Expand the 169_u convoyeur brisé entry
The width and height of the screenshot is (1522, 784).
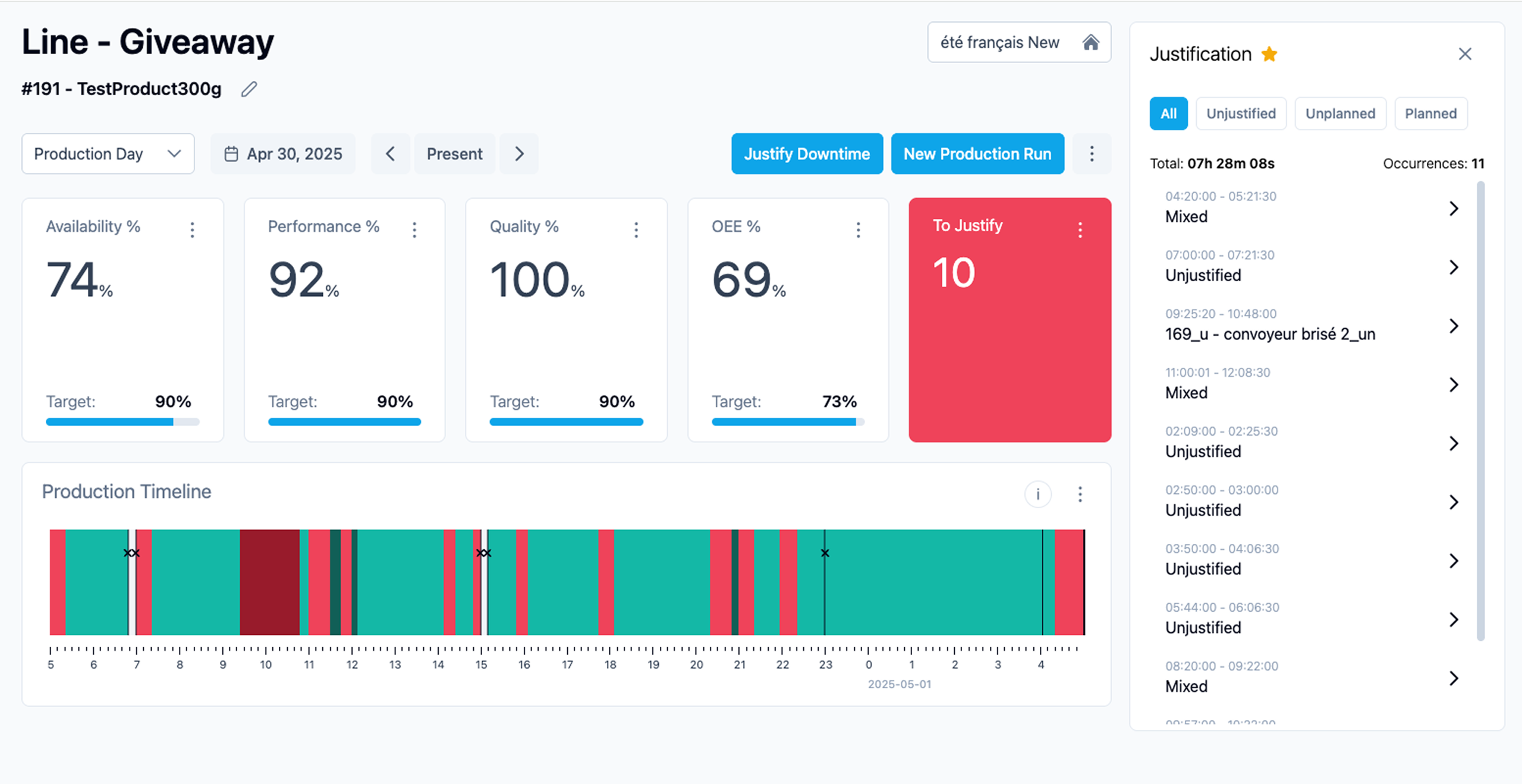1453,326
